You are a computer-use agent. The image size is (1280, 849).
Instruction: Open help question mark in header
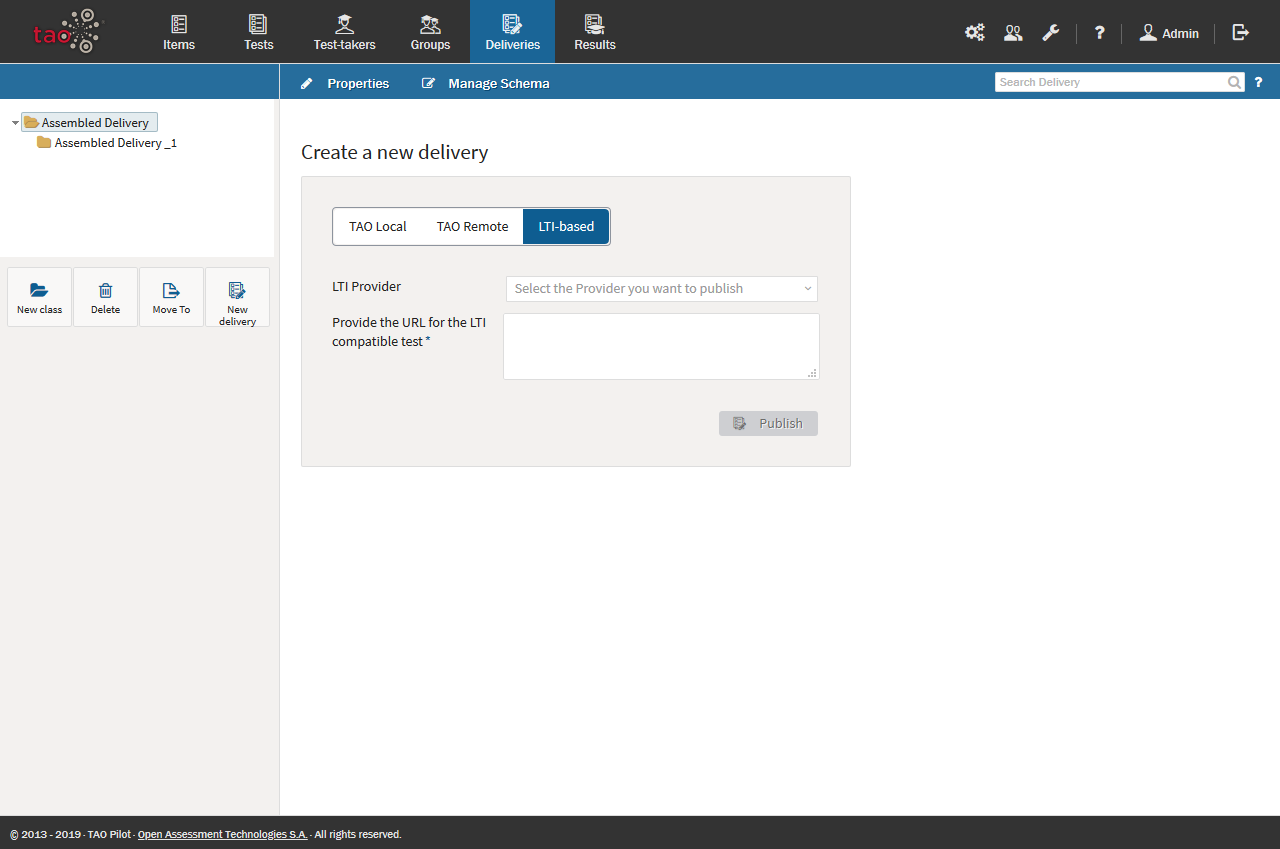coord(1099,33)
